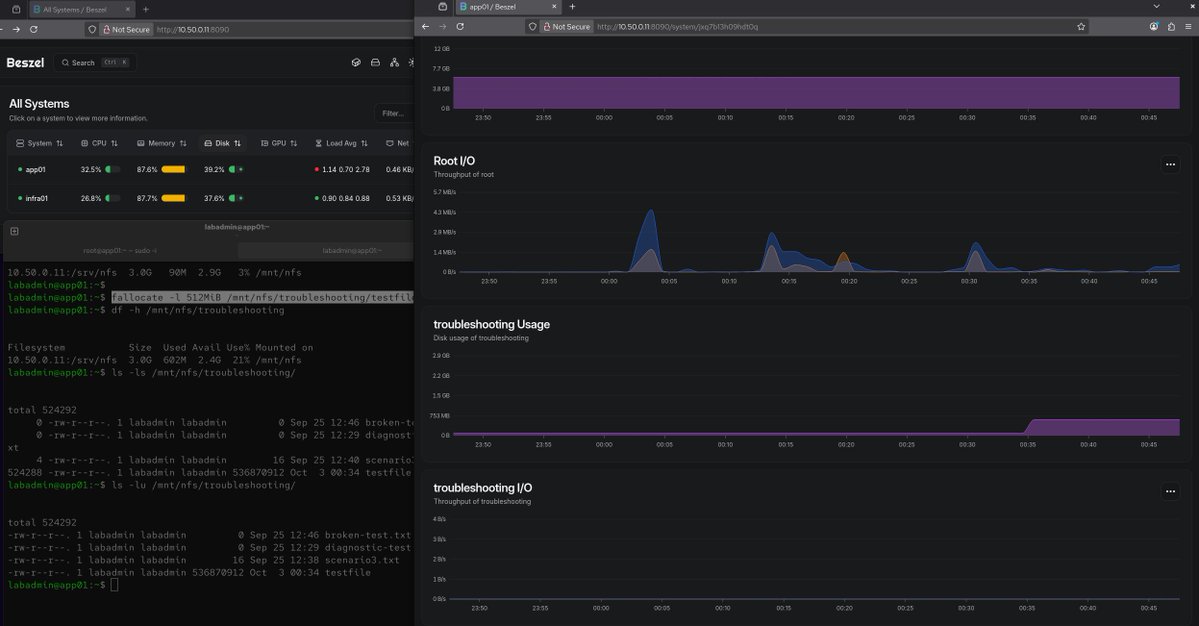The width and height of the screenshot is (1199, 626).
Task: Open Root I/O chart options menu
Action: coord(1170,164)
